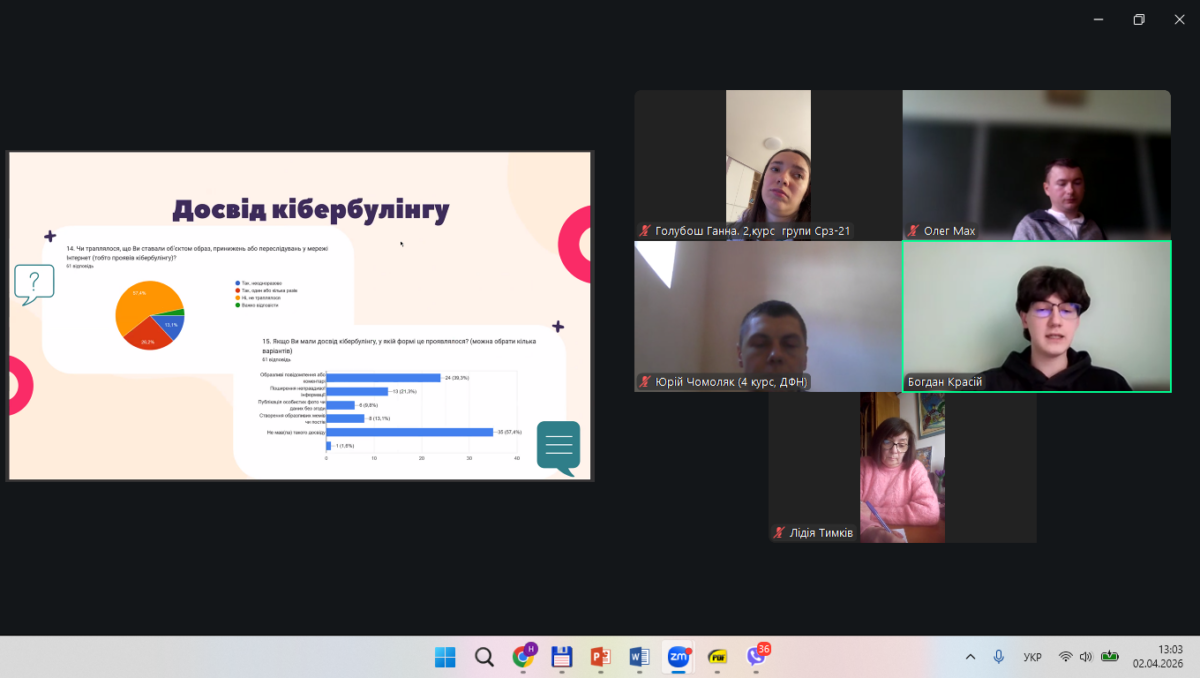
Task: Select Богдан Красій's highlighted video tile
Action: (1036, 315)
